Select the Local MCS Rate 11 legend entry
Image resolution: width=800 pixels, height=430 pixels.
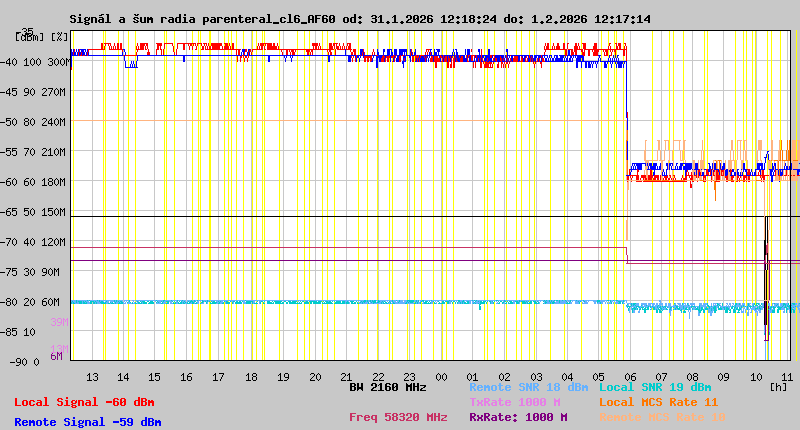pyautogui.click(x=658, y=402)
